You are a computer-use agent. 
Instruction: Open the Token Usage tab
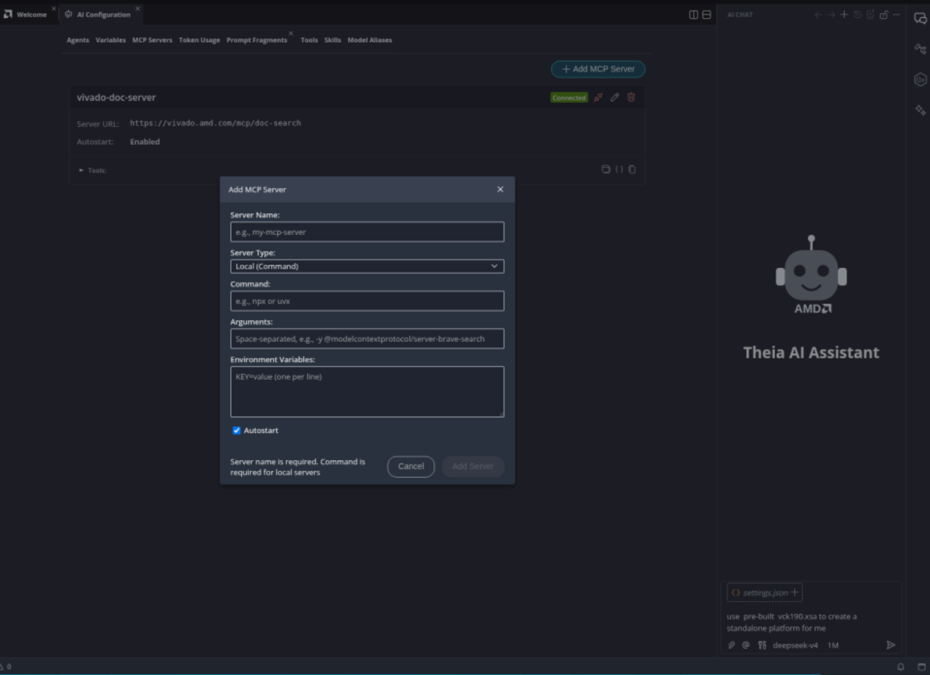pyautogui.click(x=199, y=40)
